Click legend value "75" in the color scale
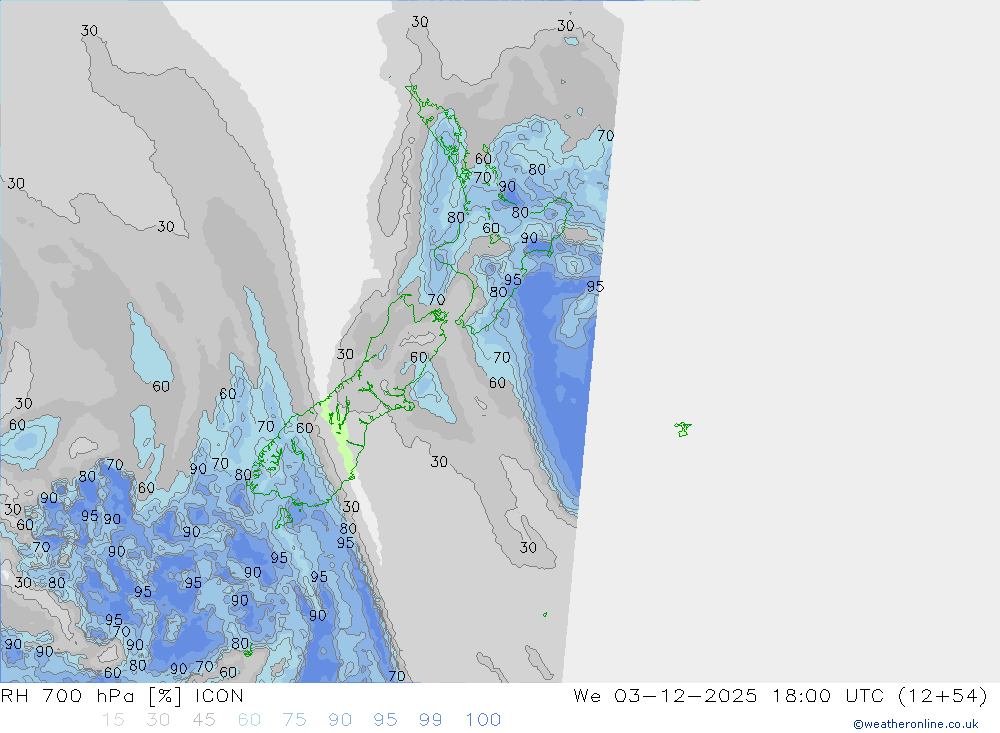Image resolution: width=1000 pixels, height=733 pixels. click(x=294, y=720)
